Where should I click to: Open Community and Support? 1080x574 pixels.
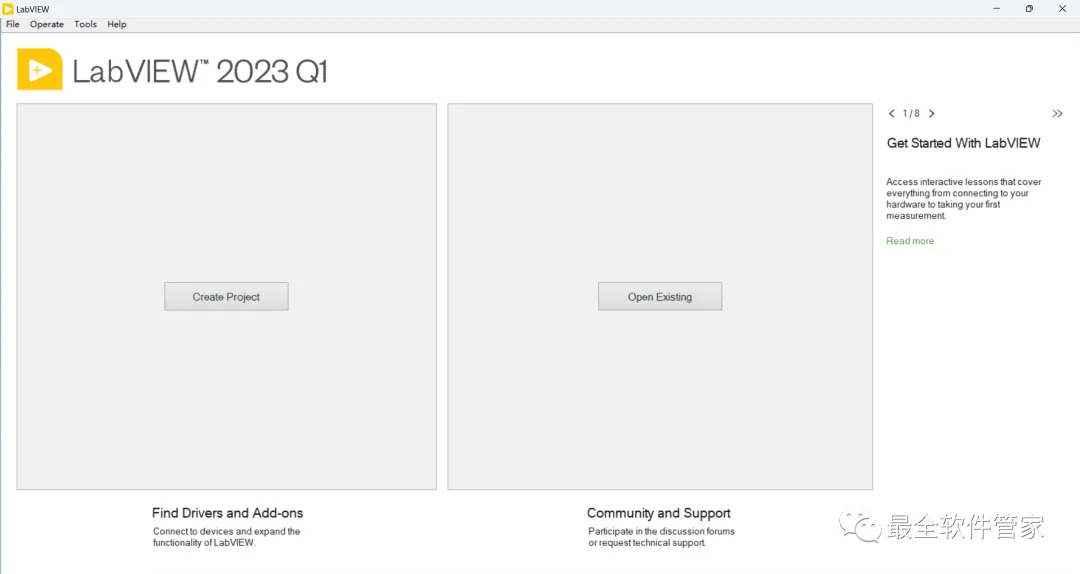tap(658, 513)
